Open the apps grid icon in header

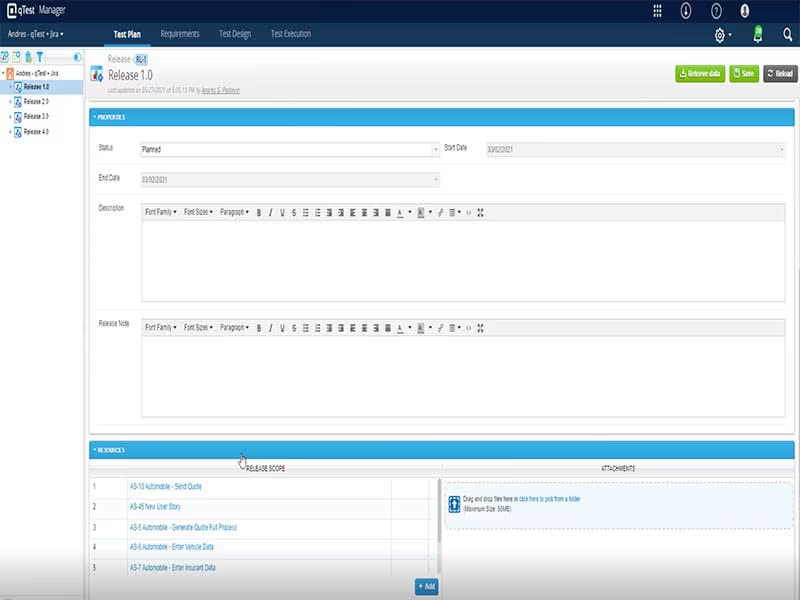658,11
